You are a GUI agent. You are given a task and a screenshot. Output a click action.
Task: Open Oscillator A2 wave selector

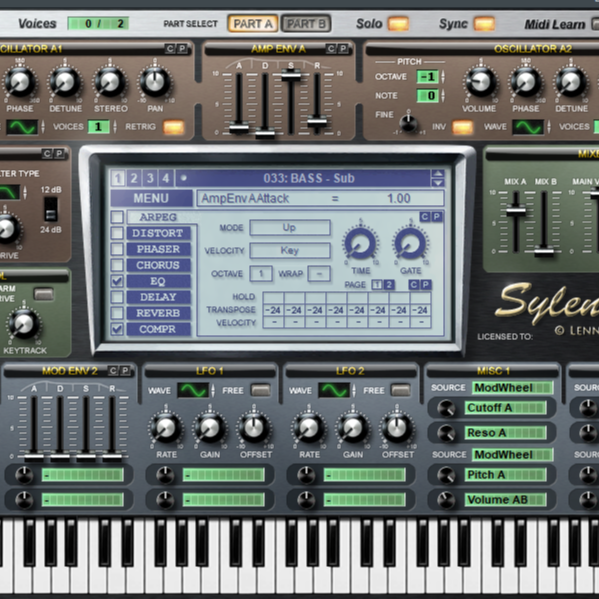pyautogui.click(x=528, y=127)
